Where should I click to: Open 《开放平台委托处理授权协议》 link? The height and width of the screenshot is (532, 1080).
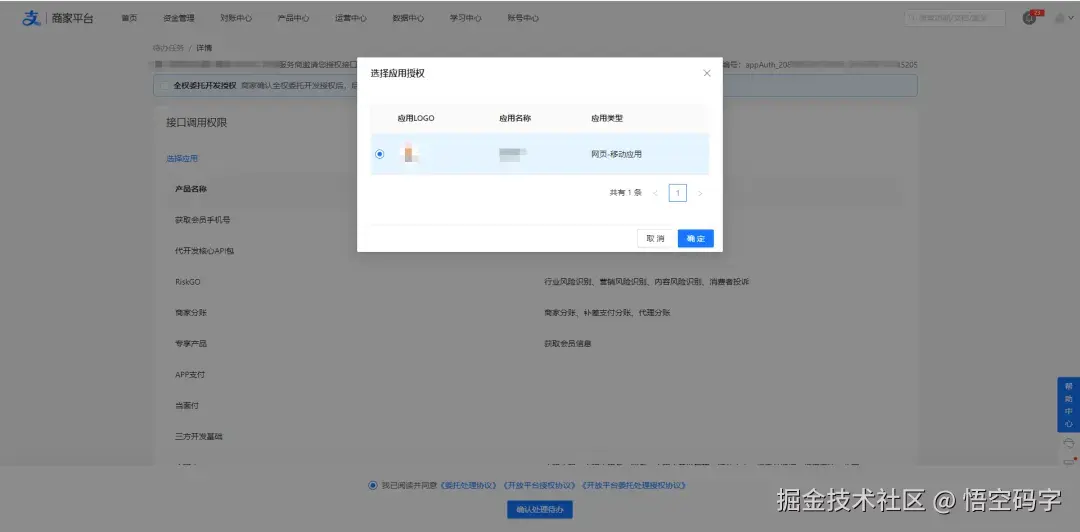634,486
